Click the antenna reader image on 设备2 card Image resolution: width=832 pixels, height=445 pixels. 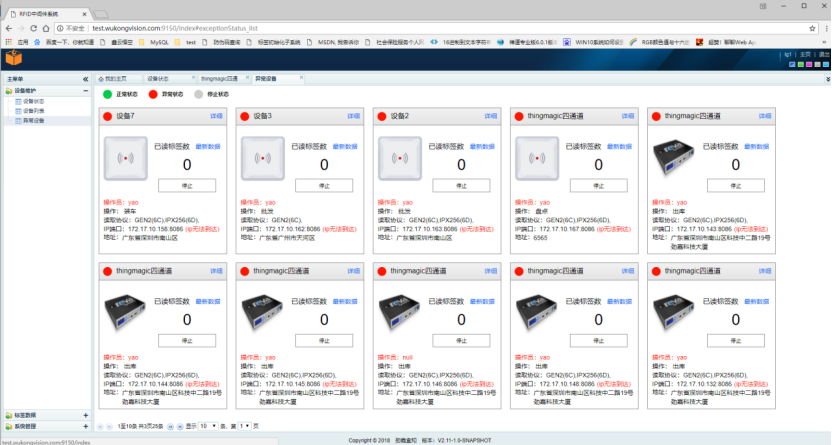tap(400, 159)
